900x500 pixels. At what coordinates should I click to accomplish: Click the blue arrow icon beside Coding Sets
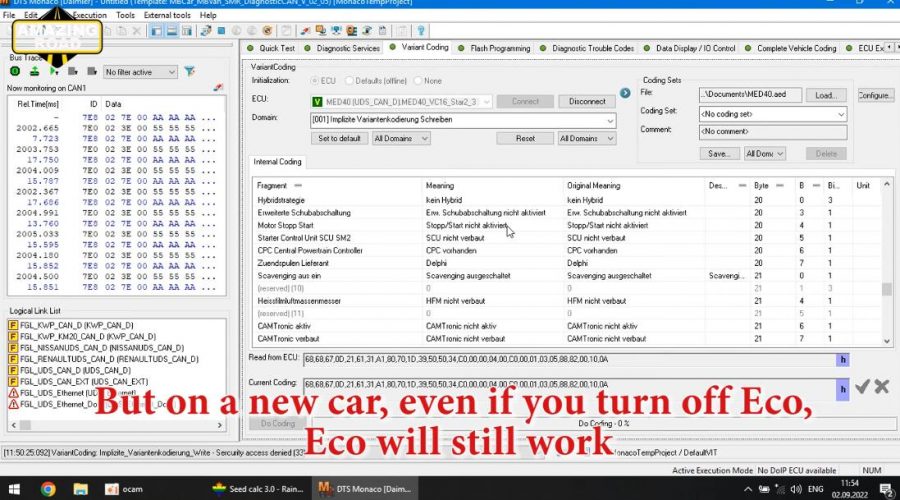point(625,92)
